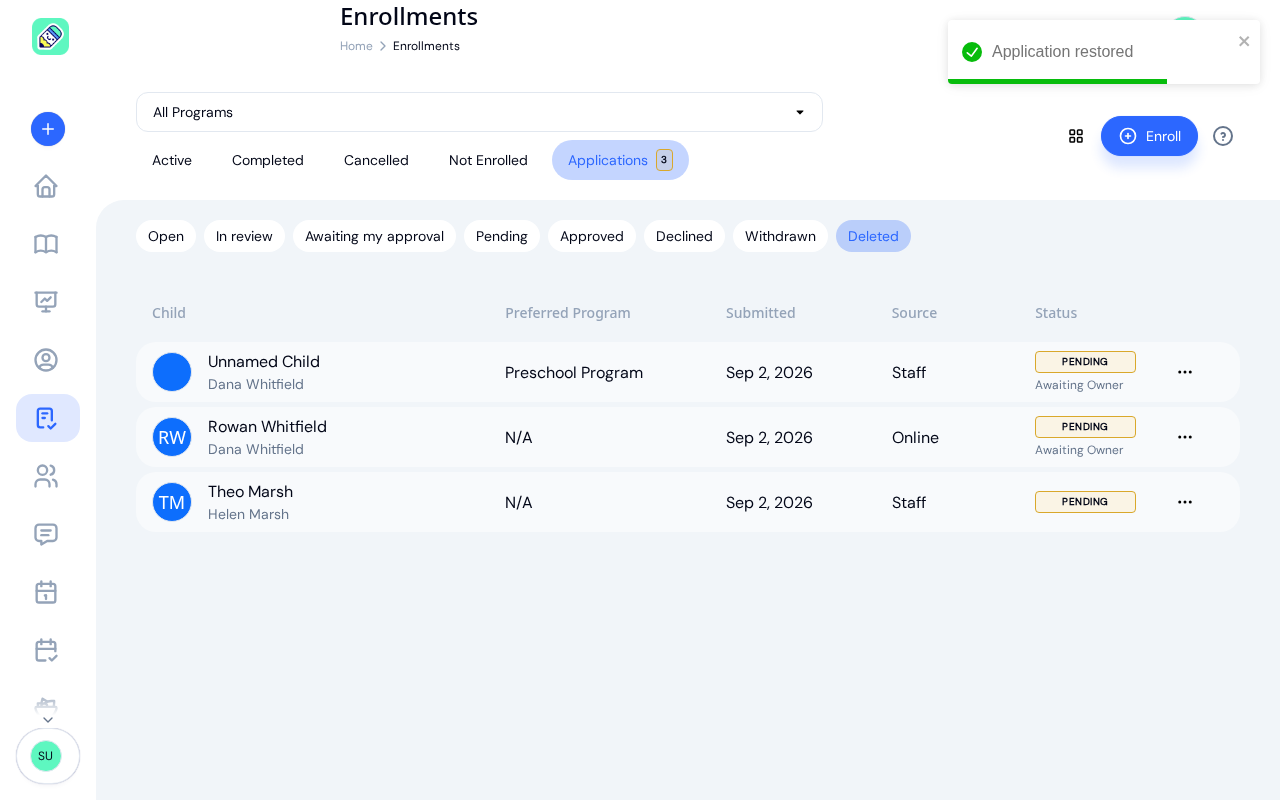Viewport: 1280px width, 800px height.
Task: Switch to the Cancelled tab
Action: [376, 160]
